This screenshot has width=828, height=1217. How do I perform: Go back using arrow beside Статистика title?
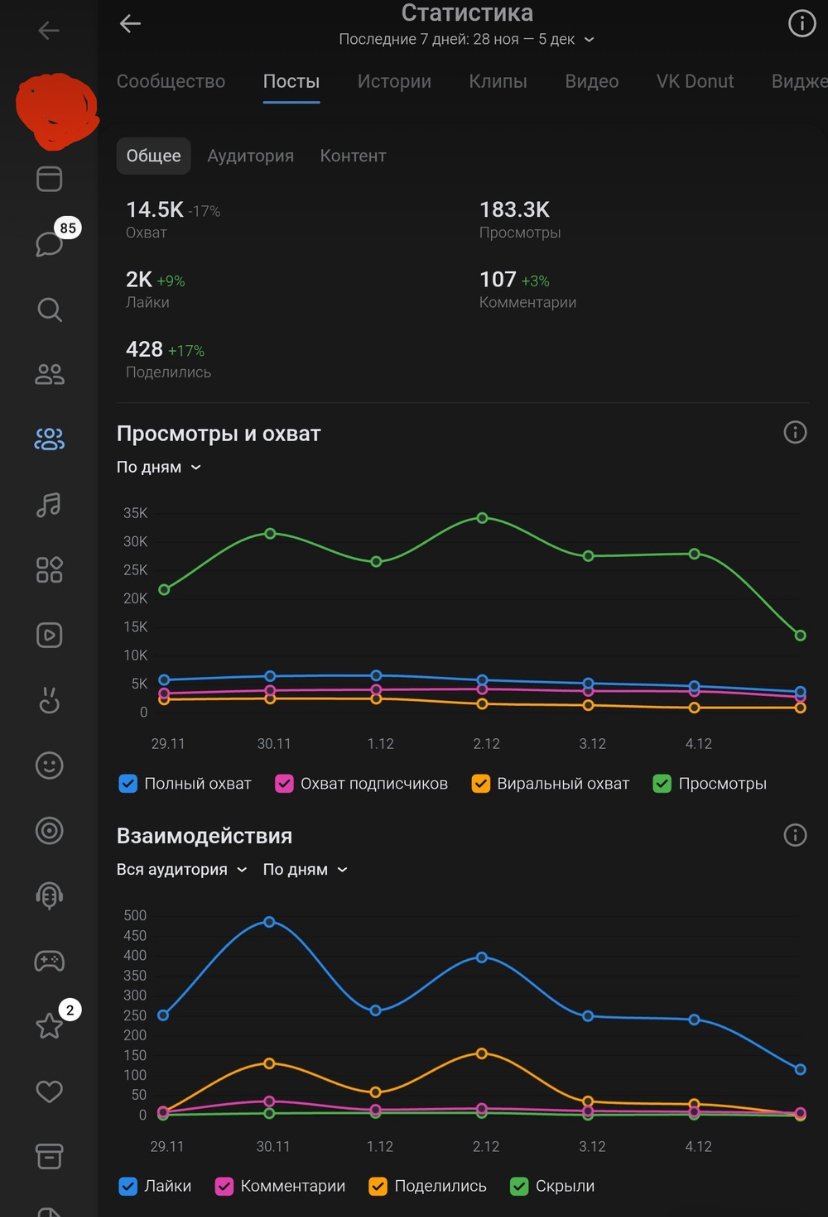point(130,24)
